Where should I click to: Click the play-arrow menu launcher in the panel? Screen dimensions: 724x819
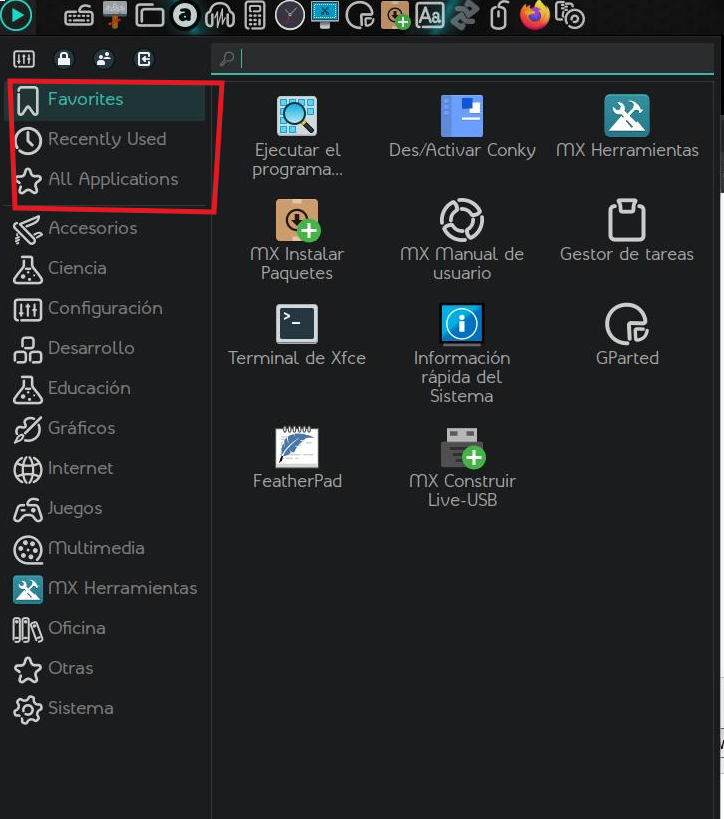(x=16, y=15)
